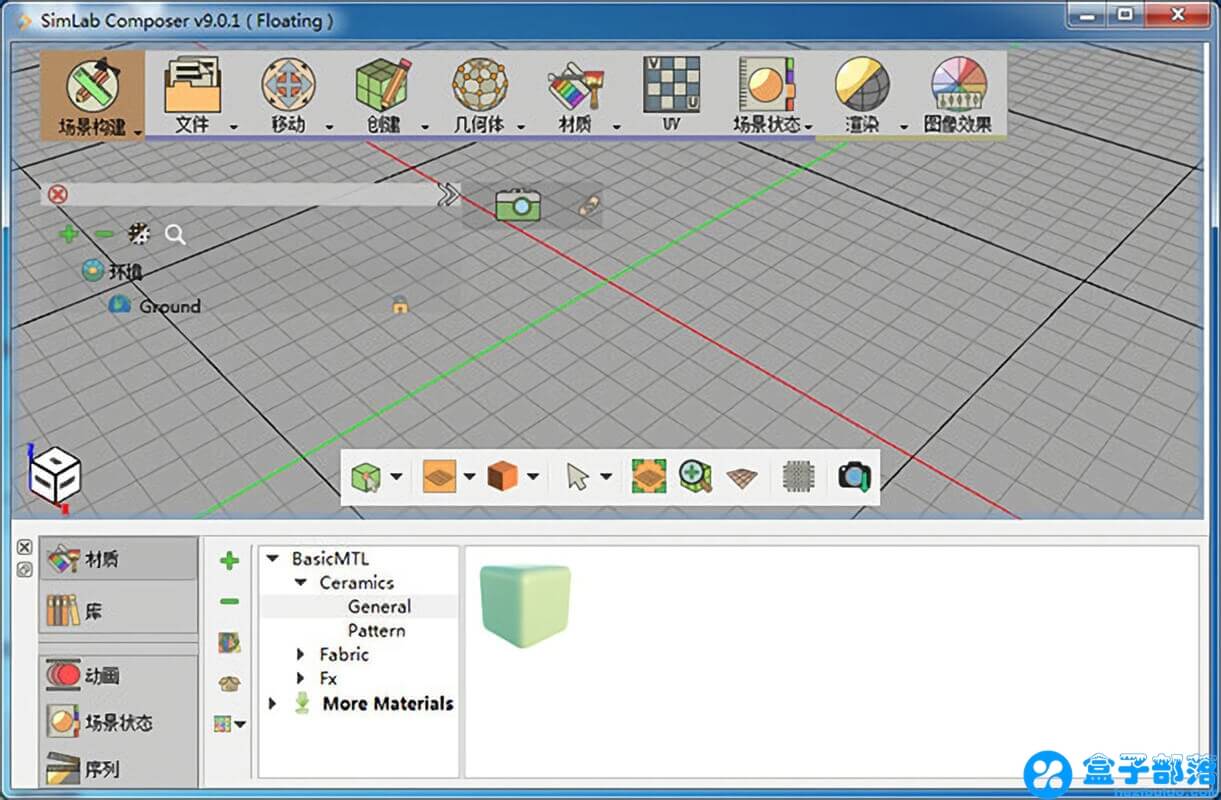Open the 渲染 menu dropdown arrow
Viewport: 1221px width, 800px height.
coord(903,127)
